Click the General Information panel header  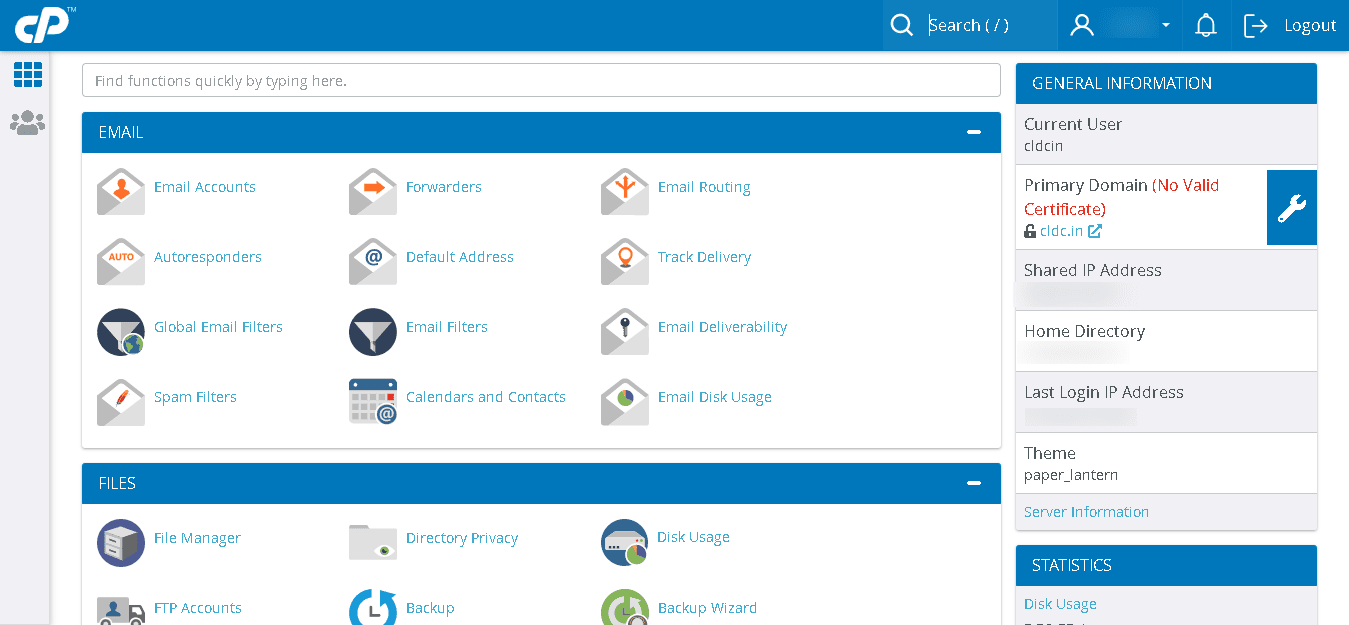pyautogui.click(x=1166, y=83)
